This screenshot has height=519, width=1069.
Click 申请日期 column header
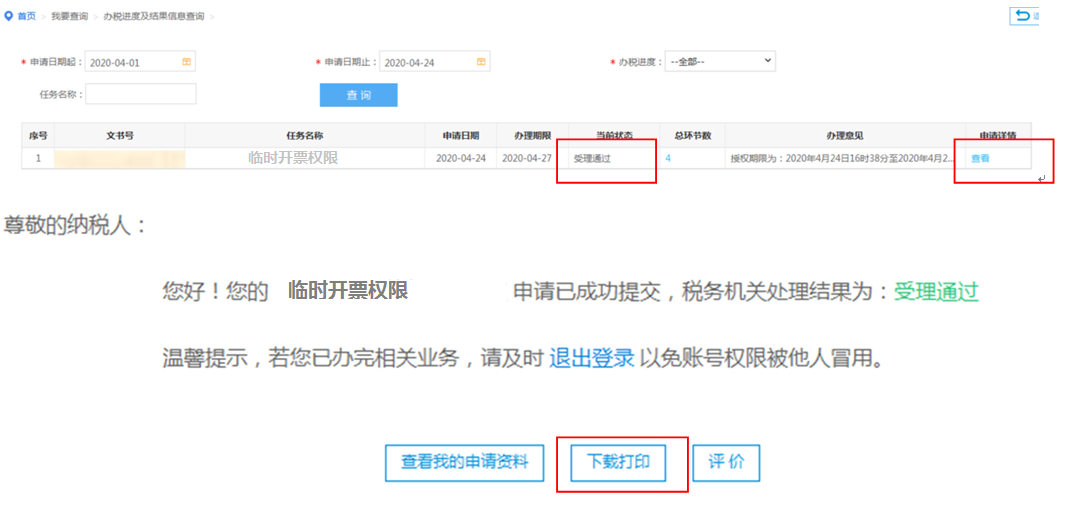tap(461, 136)
